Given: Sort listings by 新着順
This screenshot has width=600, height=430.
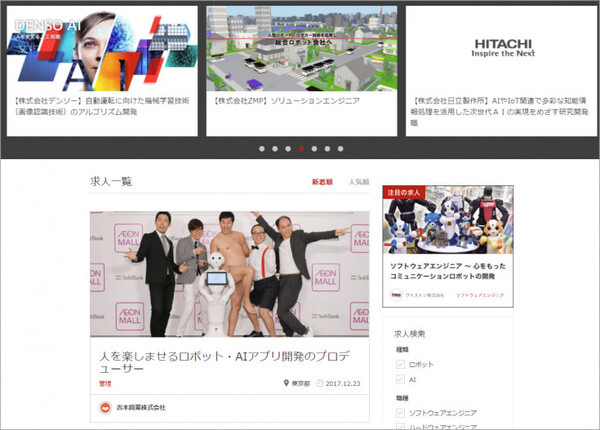Looking at the screenshot, I should click(322, 182).
